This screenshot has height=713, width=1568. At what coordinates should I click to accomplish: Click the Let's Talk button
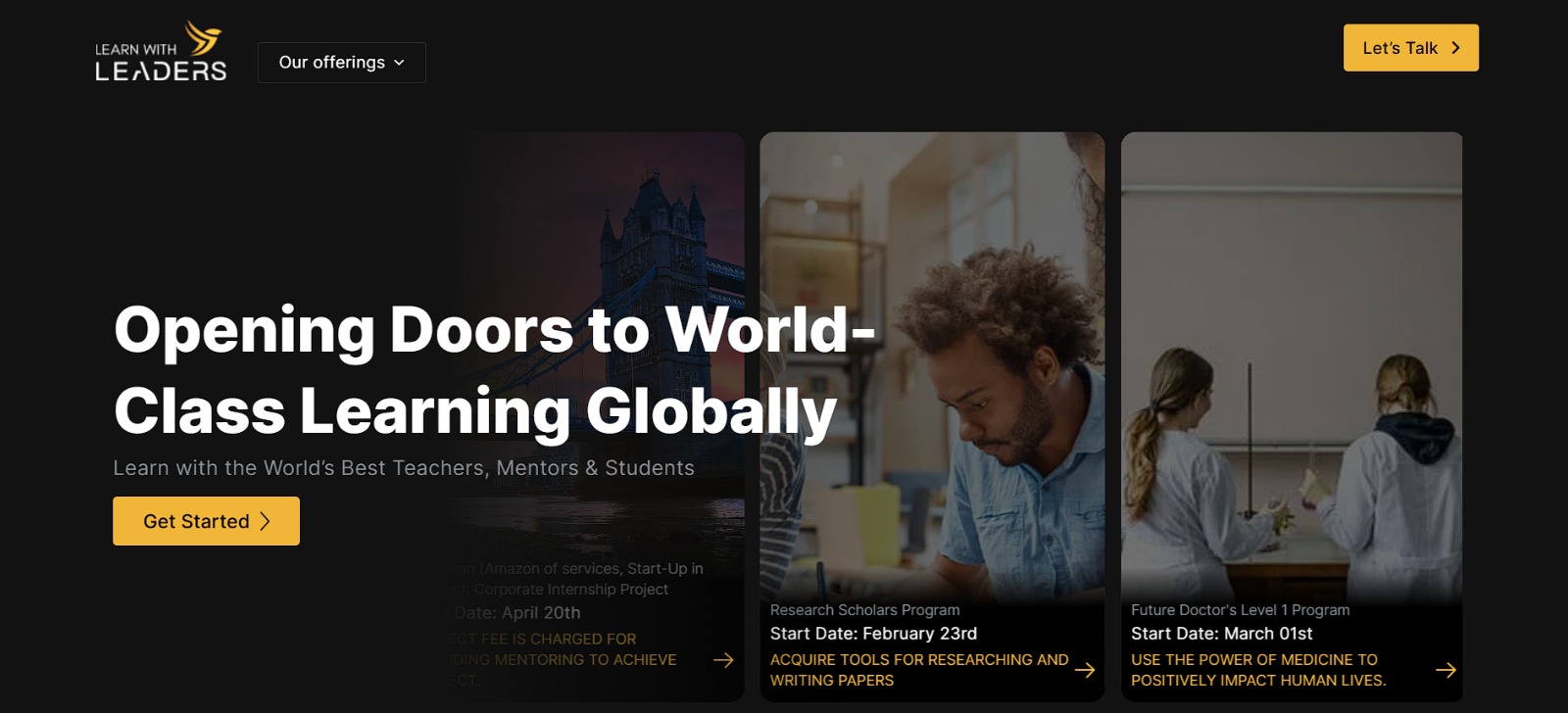pos(1410,48)
